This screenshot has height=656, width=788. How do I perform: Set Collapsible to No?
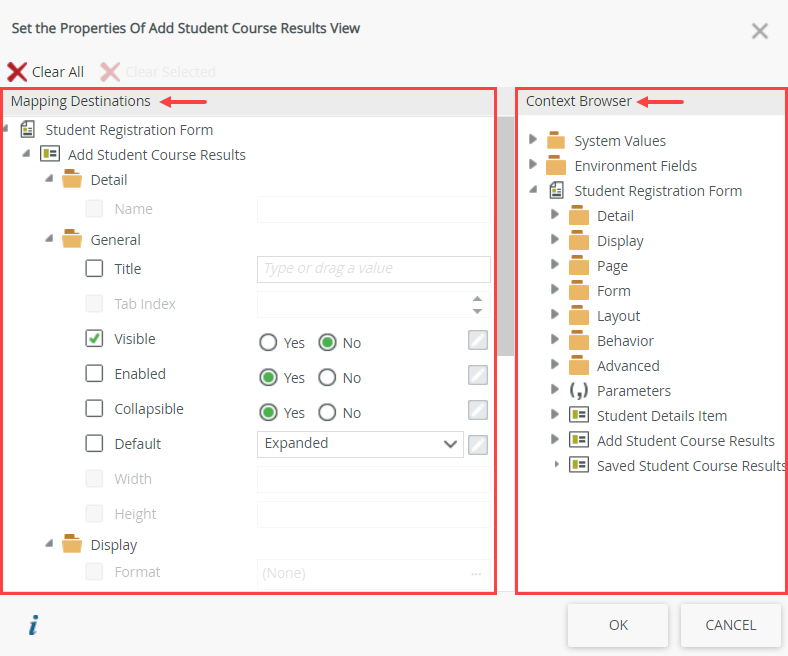[327, 413]
